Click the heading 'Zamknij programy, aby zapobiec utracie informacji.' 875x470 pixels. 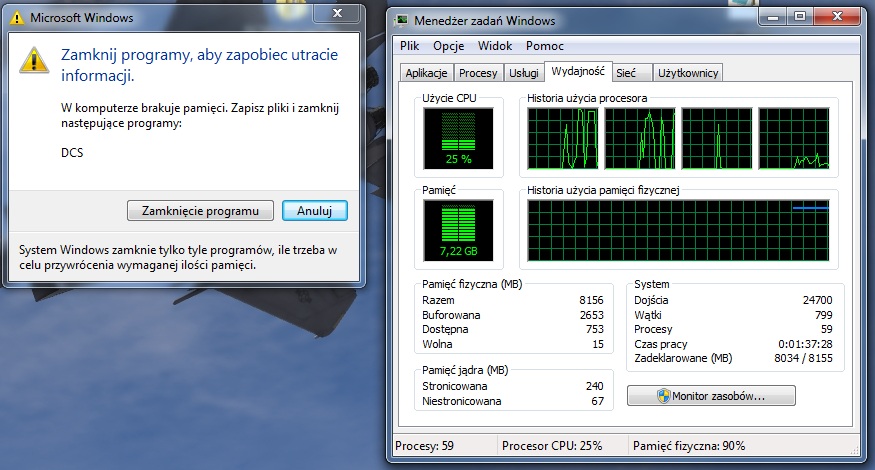199,65
